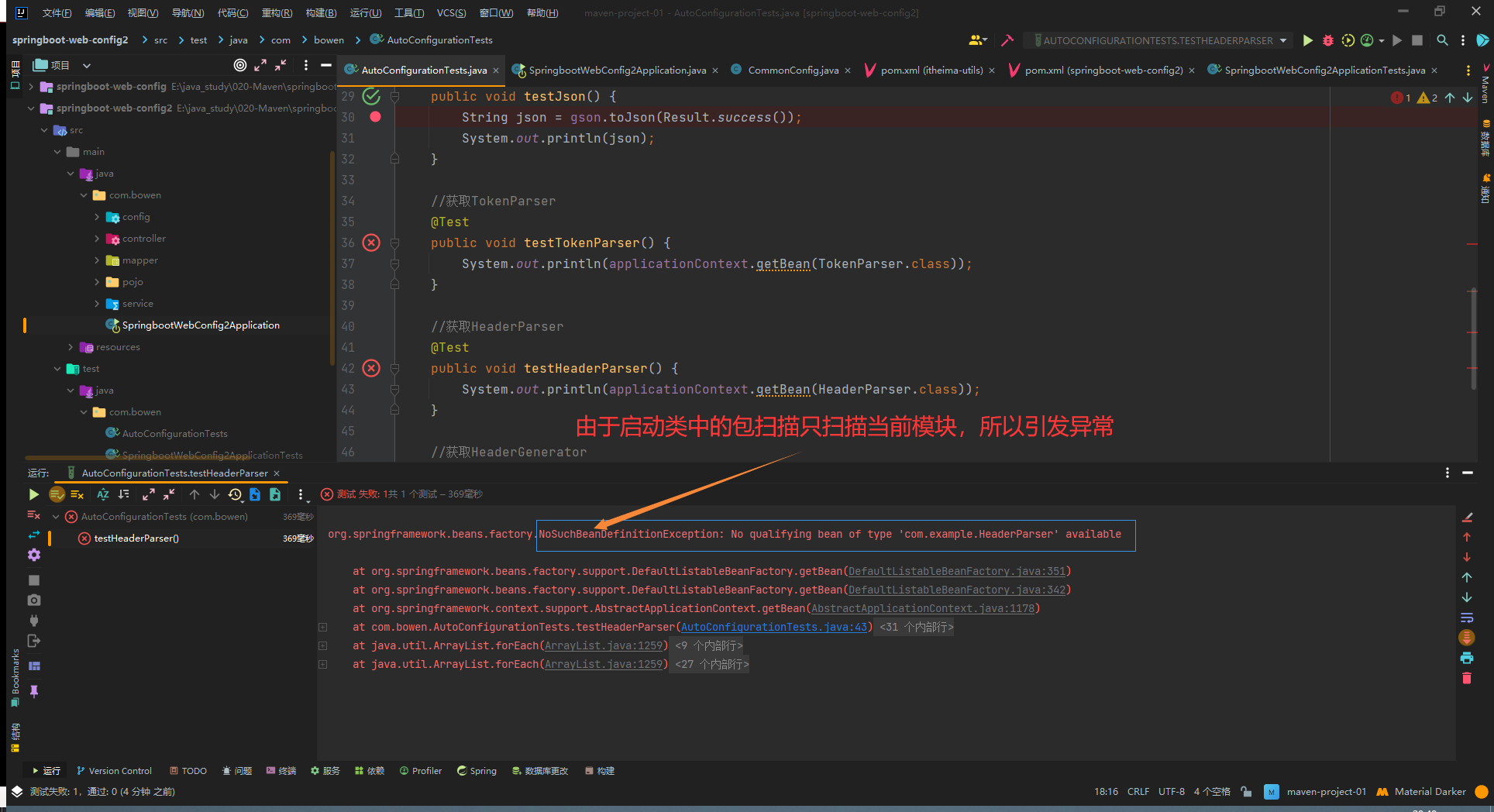Clear console red trash icon

tap(1467, 678)
